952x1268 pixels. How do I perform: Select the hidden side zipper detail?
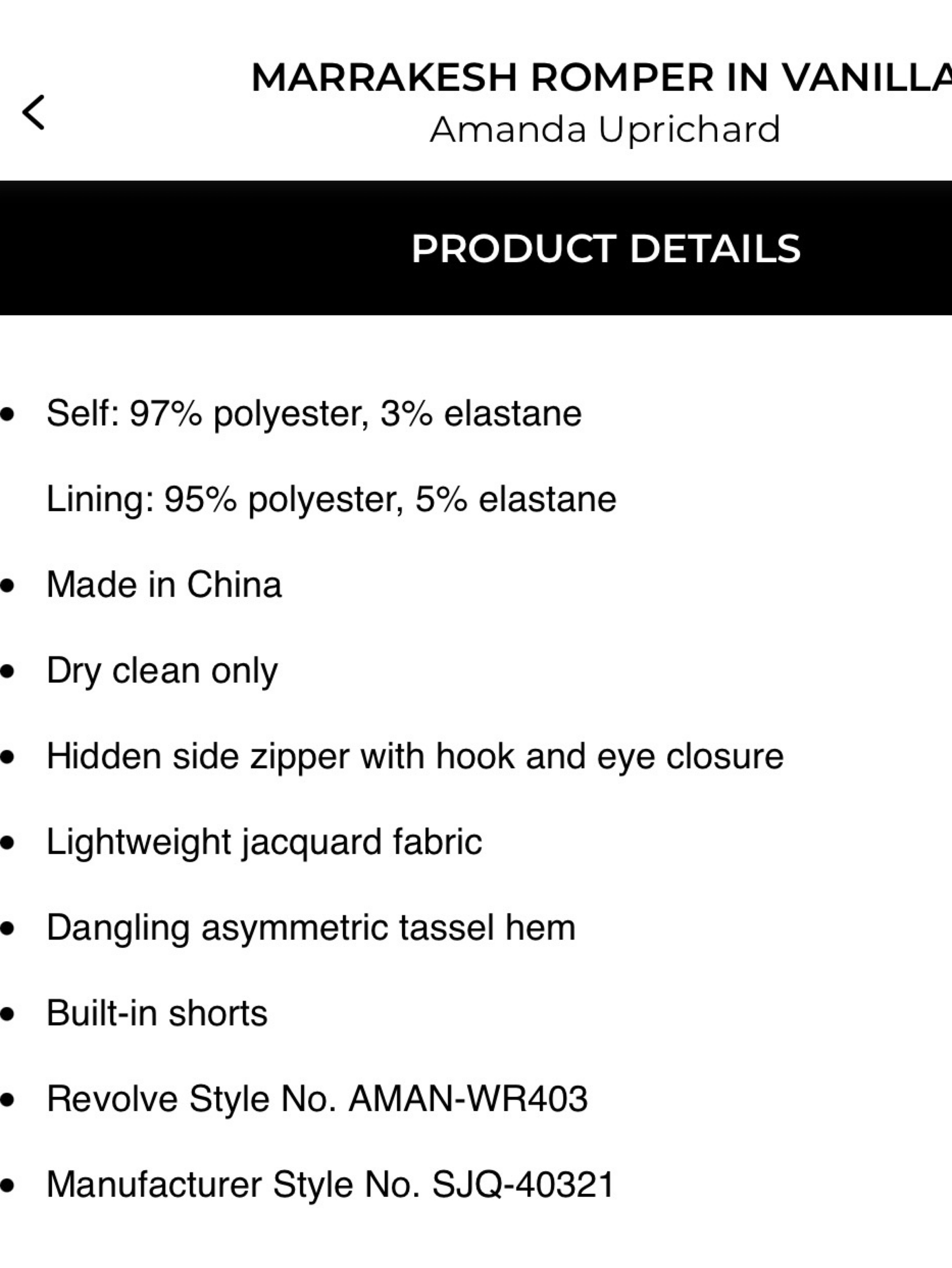tap(415, 756)
